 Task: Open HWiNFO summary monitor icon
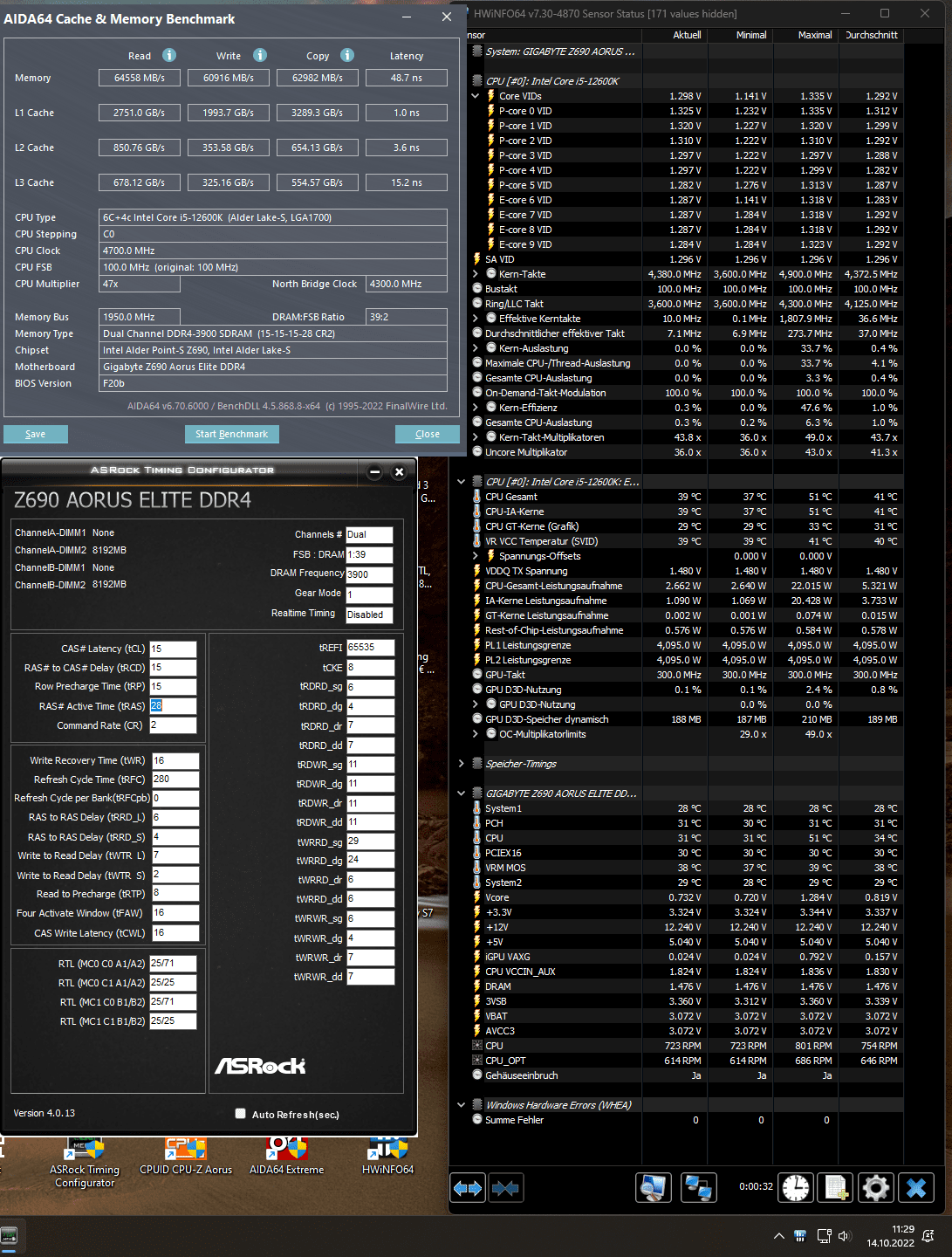653,1187
